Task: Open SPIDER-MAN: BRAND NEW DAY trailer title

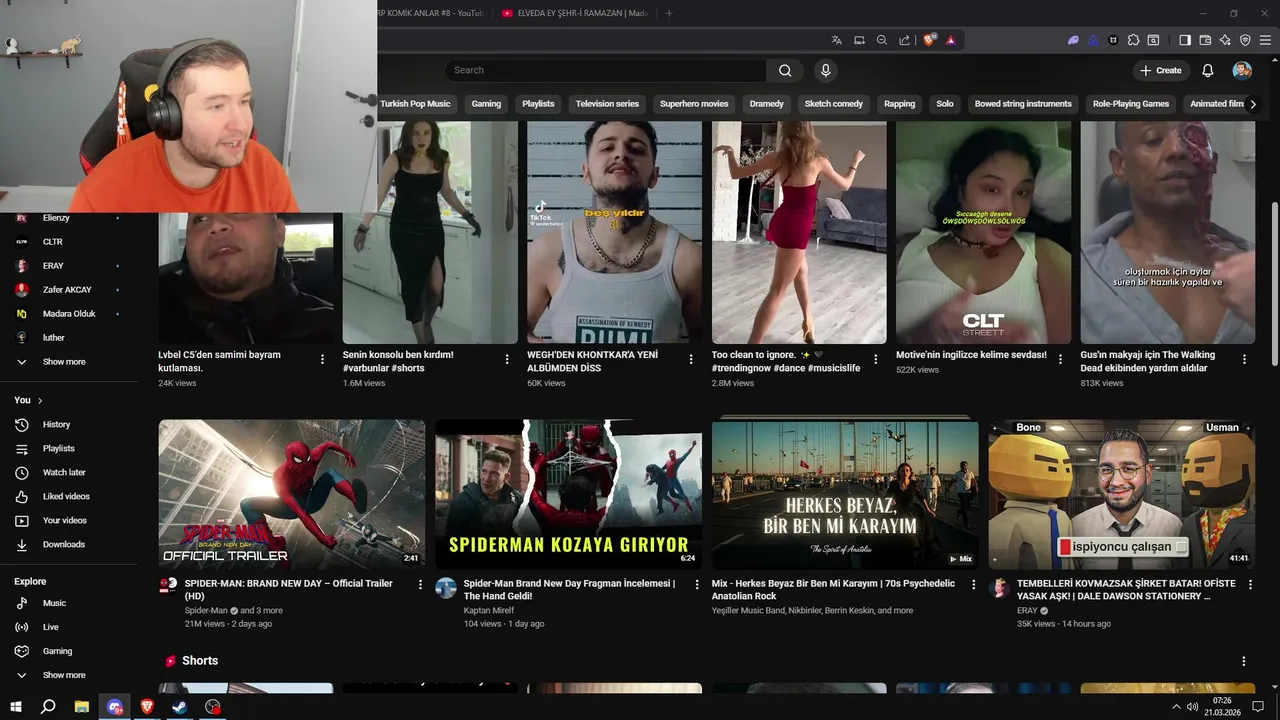Action: [289, 590]
